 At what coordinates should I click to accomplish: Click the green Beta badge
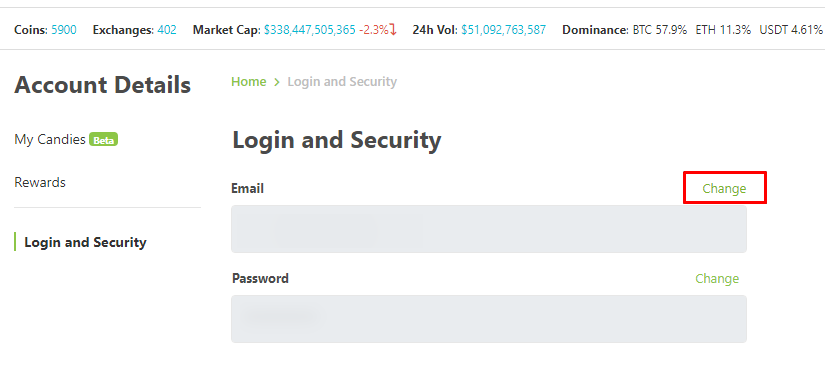104,140
